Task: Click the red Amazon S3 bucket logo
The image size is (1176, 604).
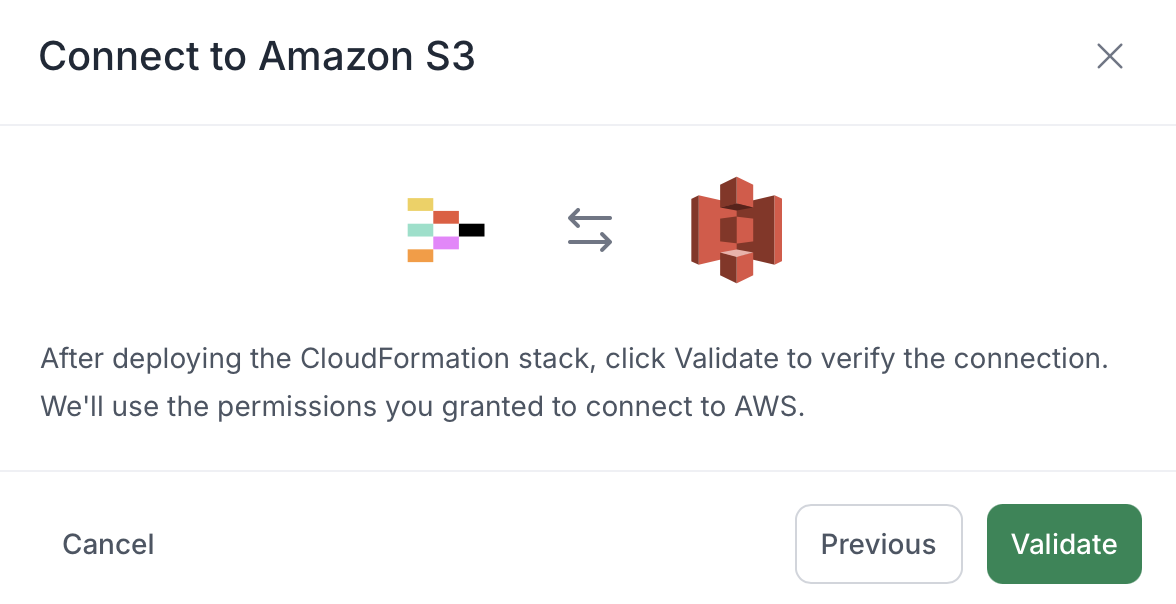Action: tap(736, 230)
